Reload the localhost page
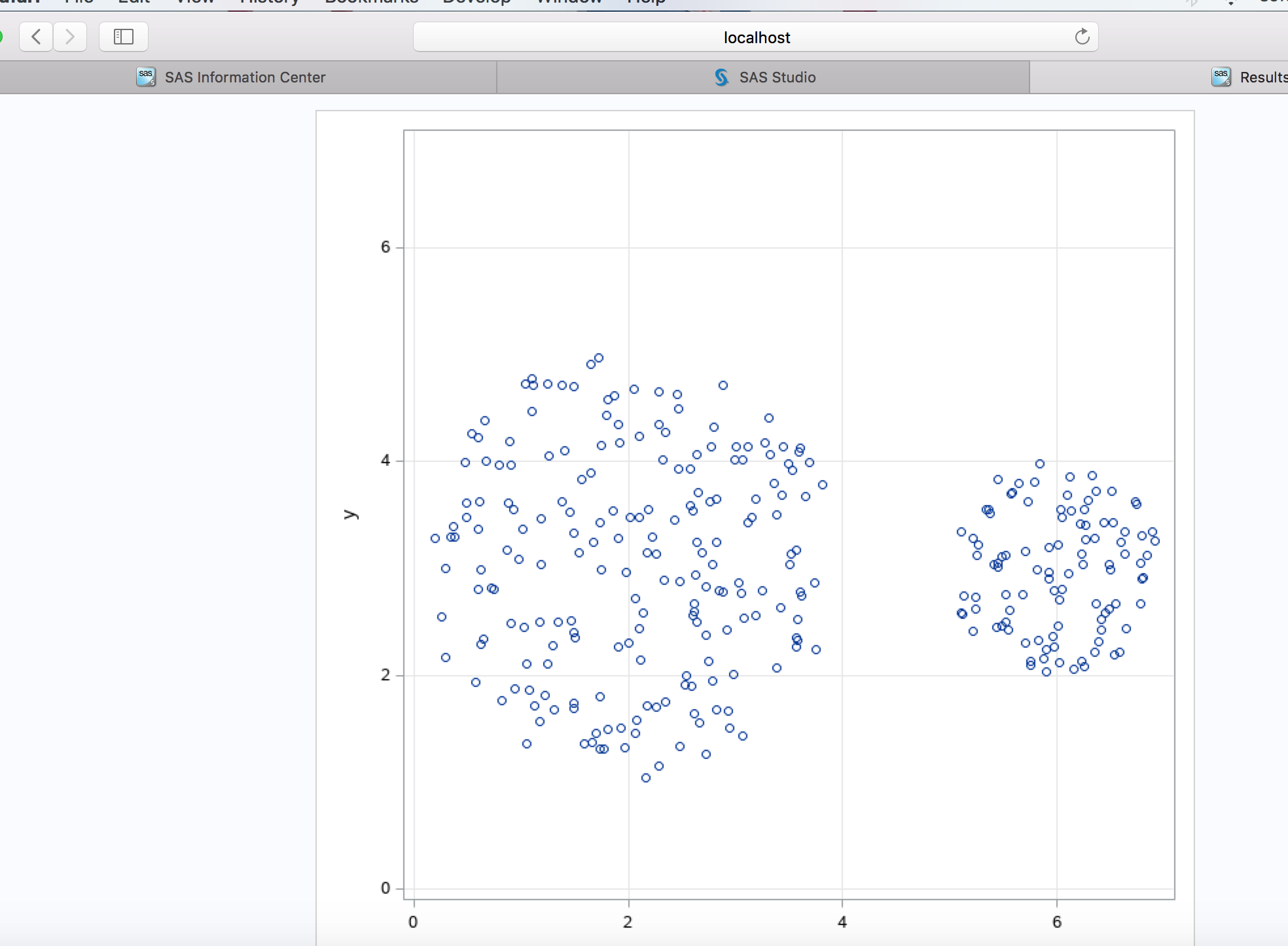Screen dimensions: 1288x946 tap(1082, 37)
